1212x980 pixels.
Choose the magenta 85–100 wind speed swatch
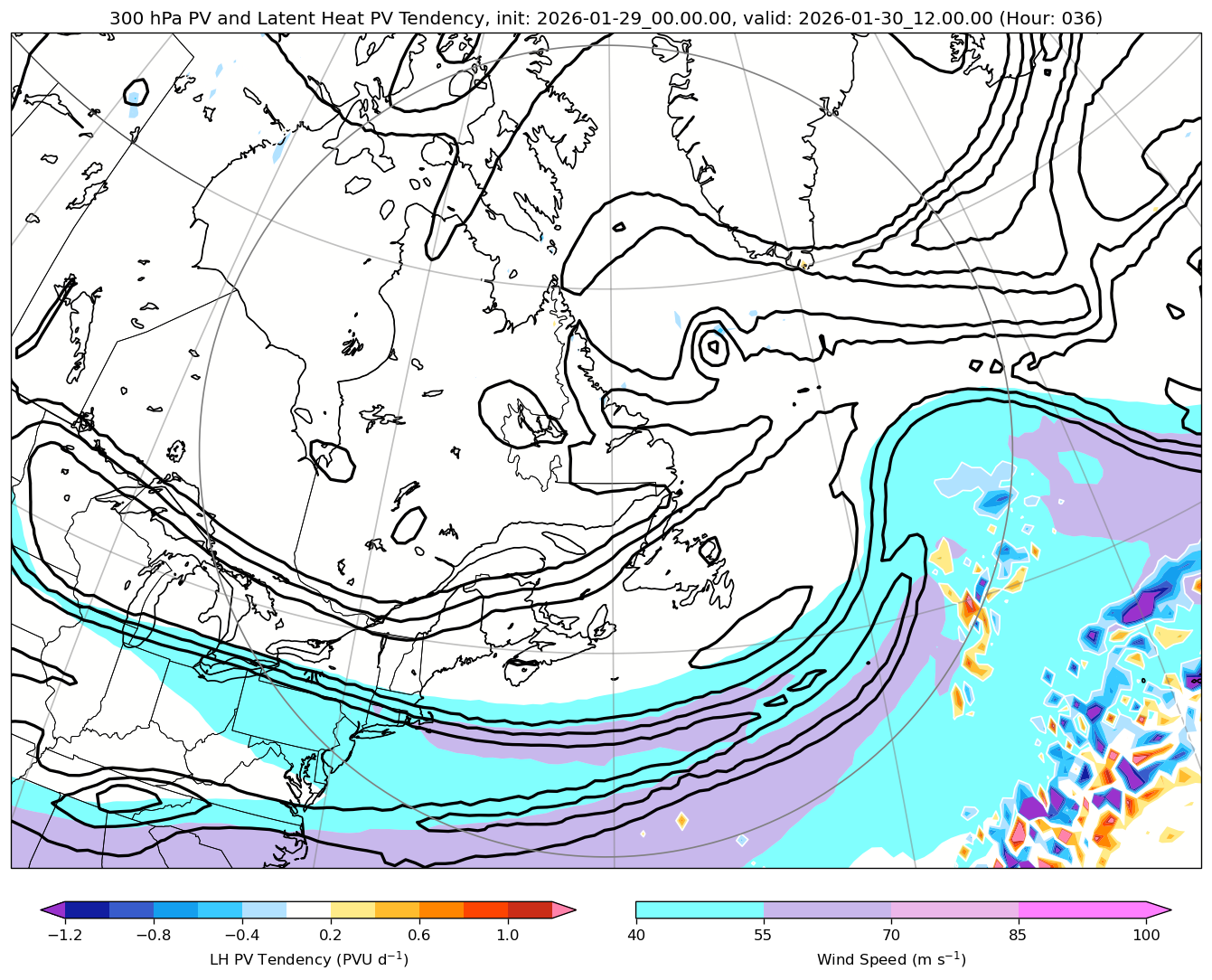(x=1082, y=909)
